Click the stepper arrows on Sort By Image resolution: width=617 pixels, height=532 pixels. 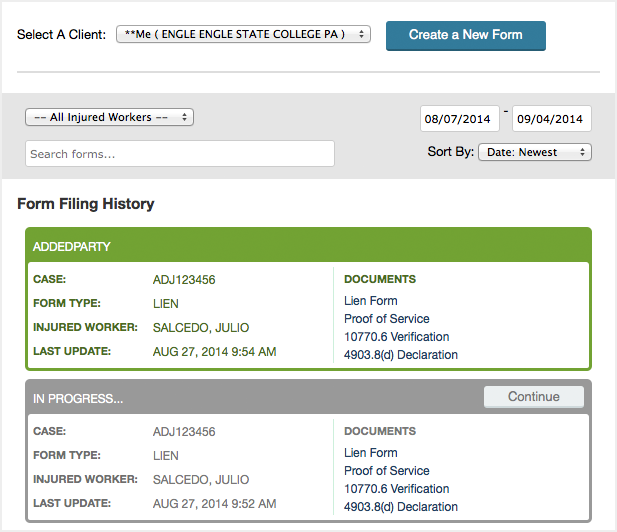(x=582, y=152)
